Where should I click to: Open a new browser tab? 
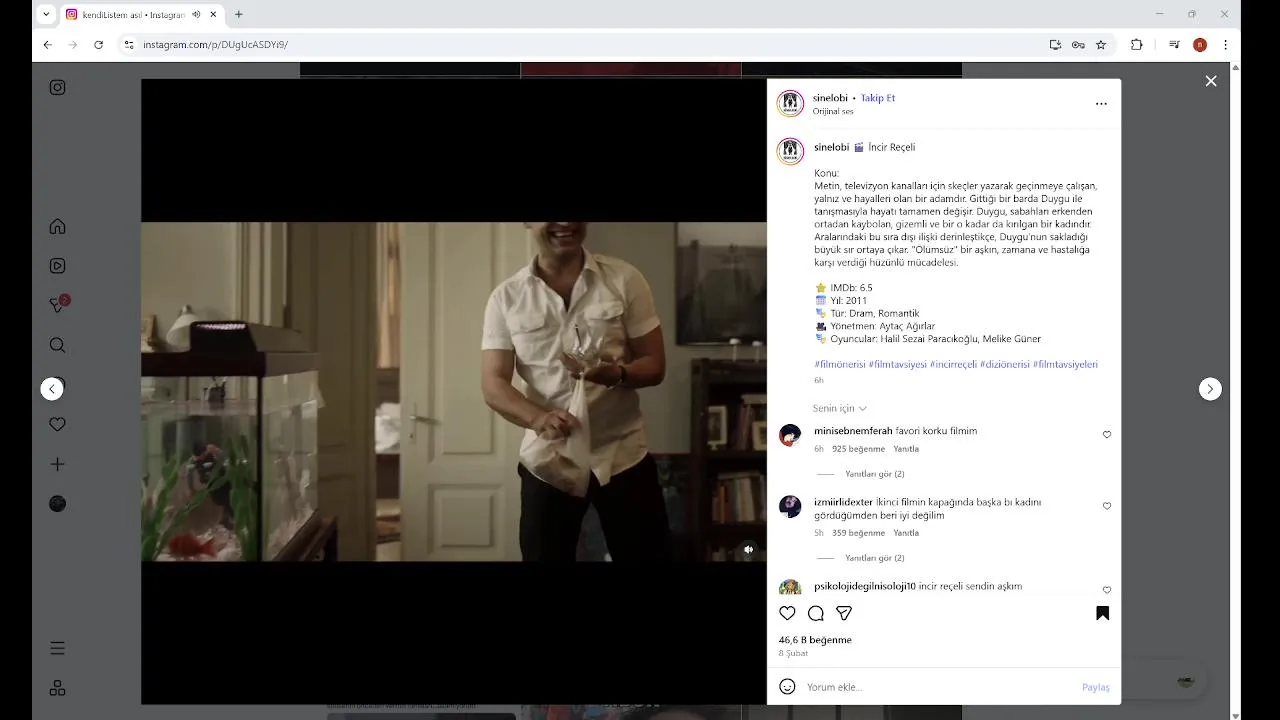(238, 14)
